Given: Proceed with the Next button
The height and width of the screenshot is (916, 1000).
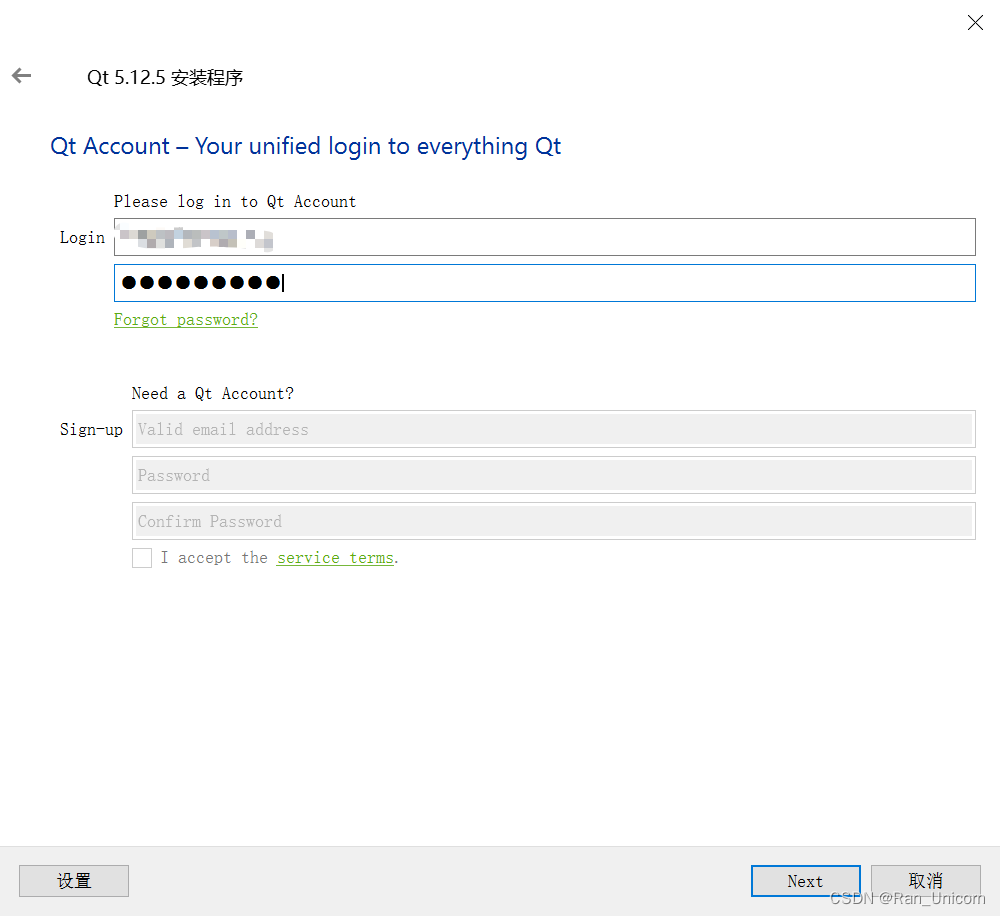Looking at the screenshot, I should tap(805, 881).
